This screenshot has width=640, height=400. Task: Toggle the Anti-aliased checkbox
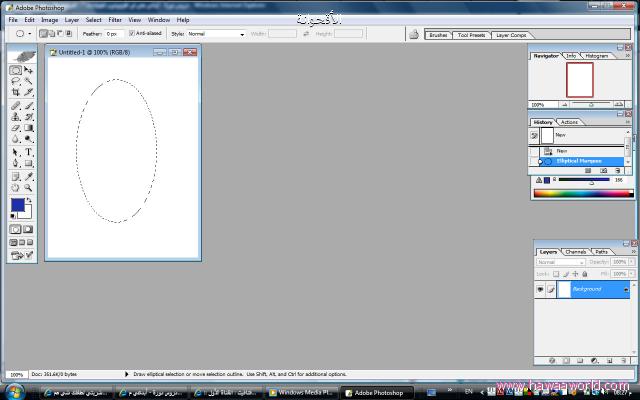[x=132, y=33]
